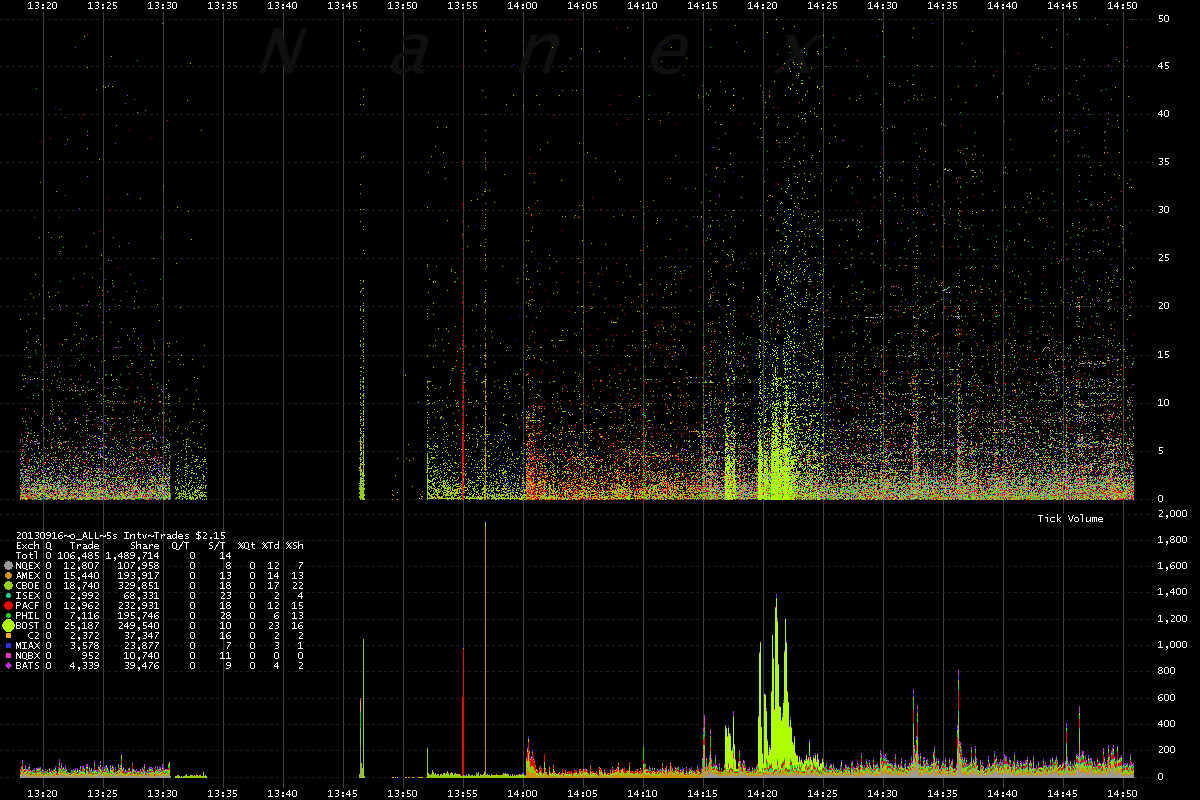Click the 'PHIL' exchange label
1200x800 pixels.
27,616
